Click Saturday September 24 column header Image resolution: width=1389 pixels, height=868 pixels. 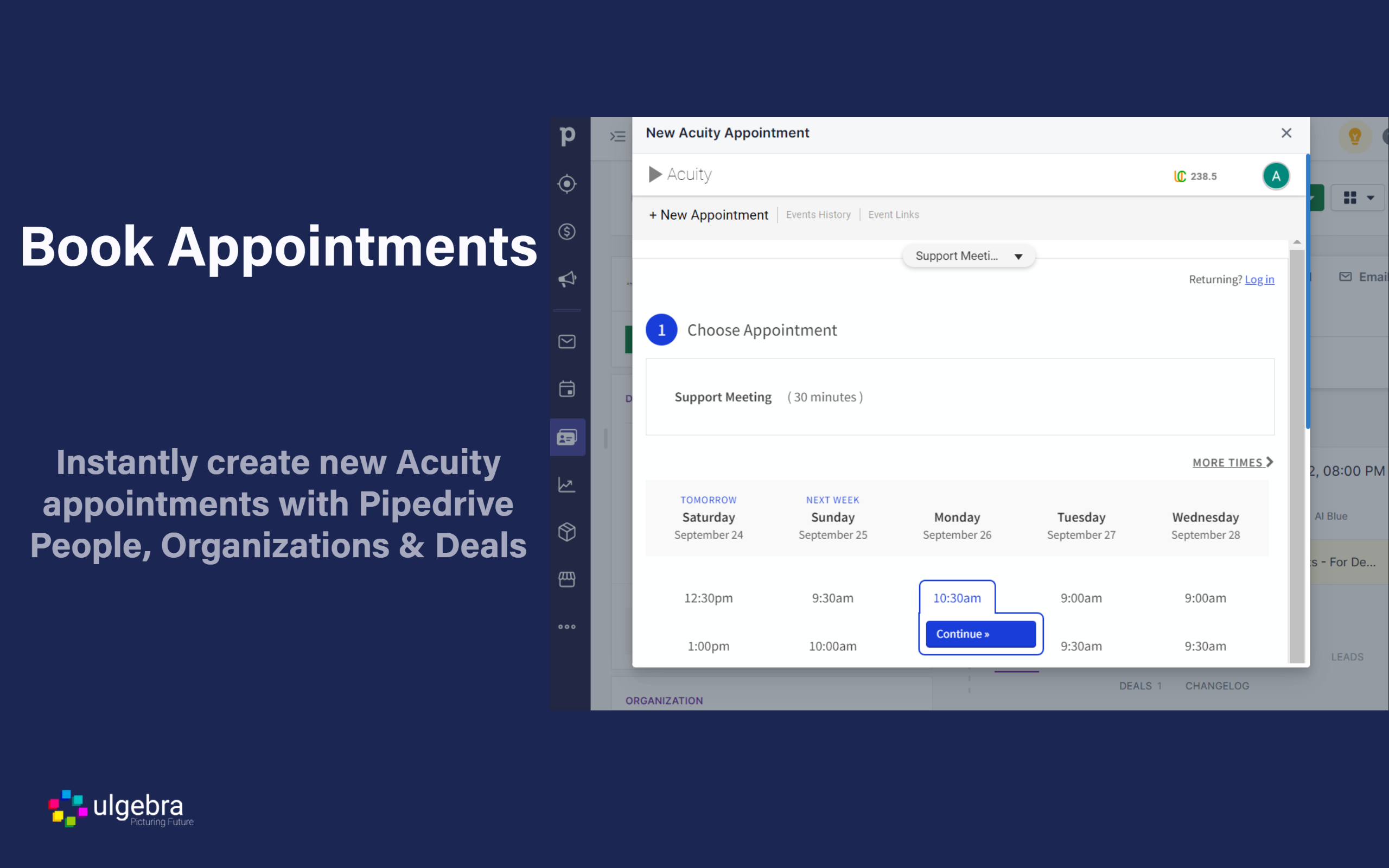pos(708,519)
